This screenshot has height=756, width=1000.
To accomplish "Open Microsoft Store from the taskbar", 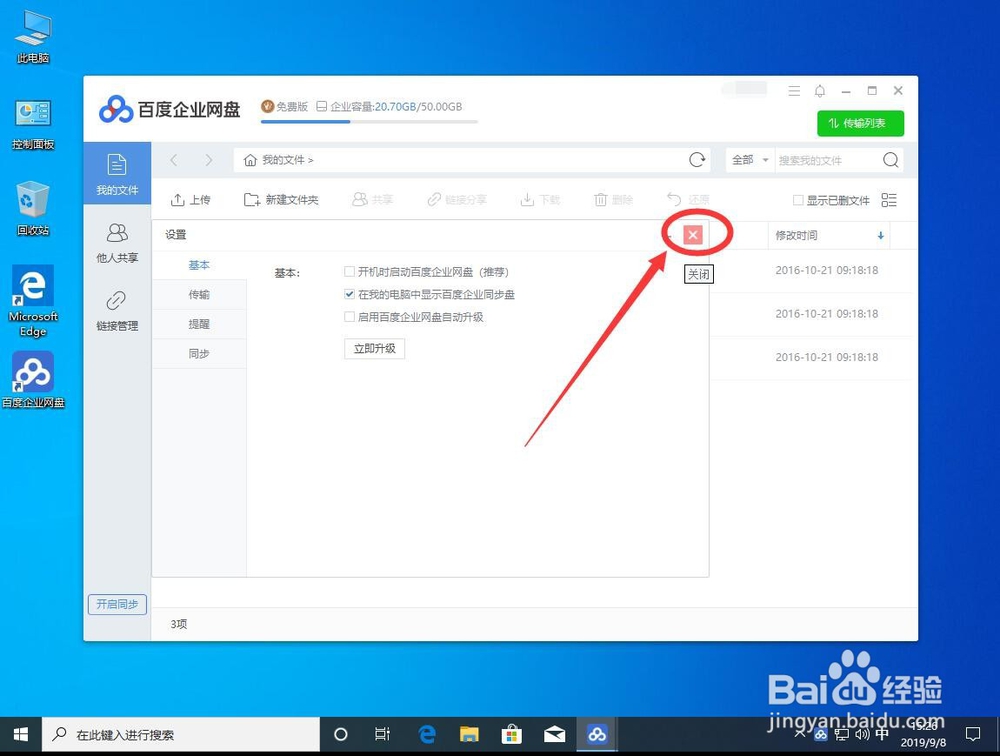I will pos(511,734).
